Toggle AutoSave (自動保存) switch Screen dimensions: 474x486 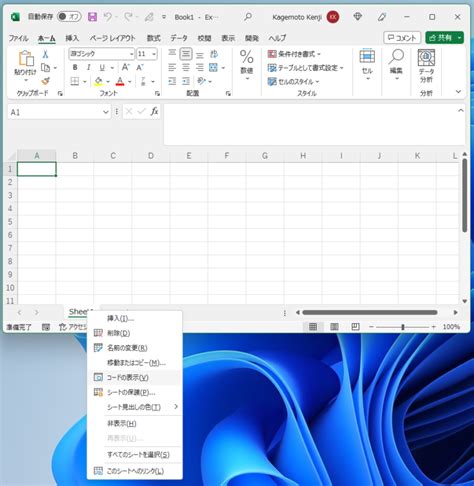pos(69,17)
